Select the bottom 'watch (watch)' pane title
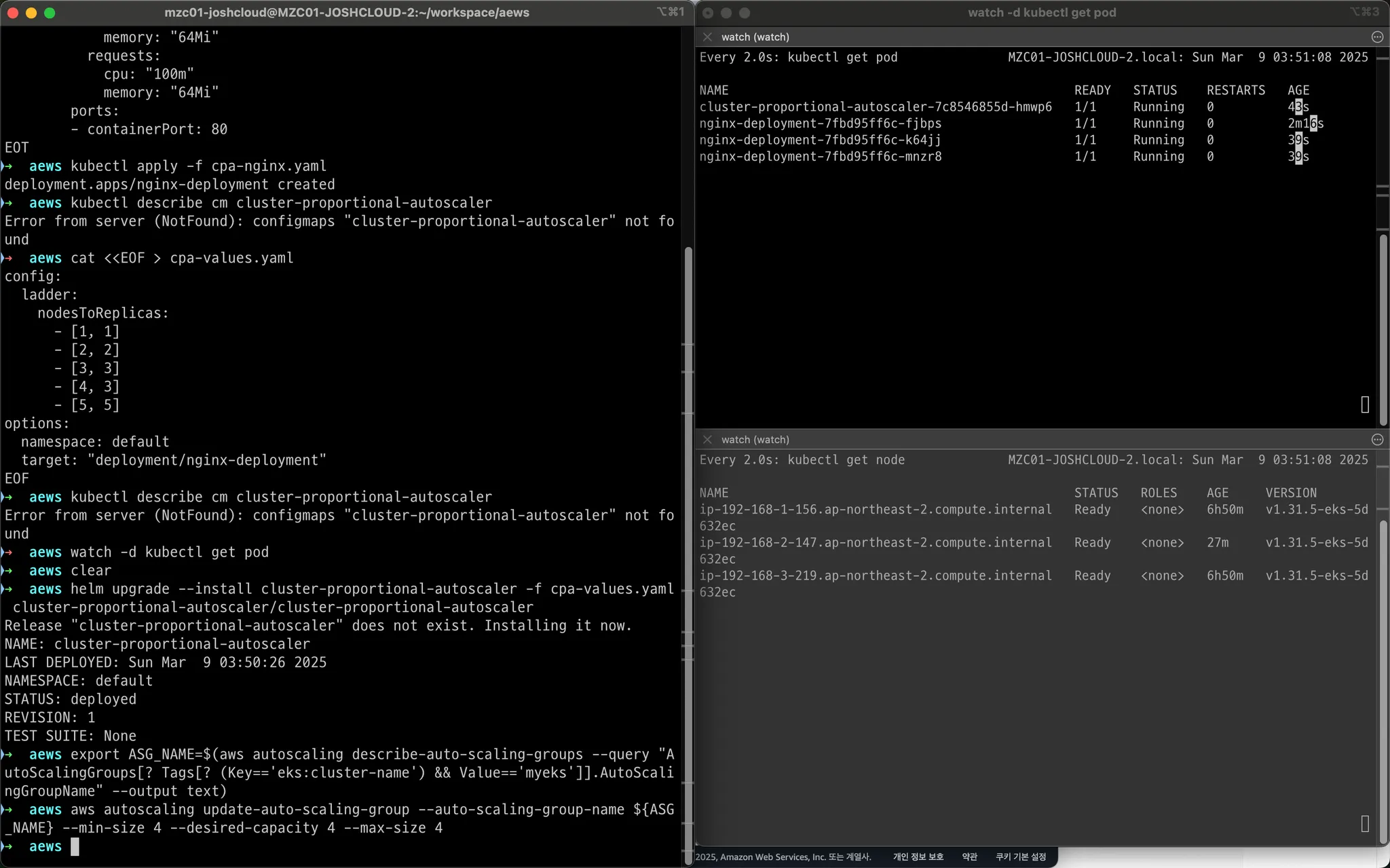1390x868 pixels. click(755, 439)
